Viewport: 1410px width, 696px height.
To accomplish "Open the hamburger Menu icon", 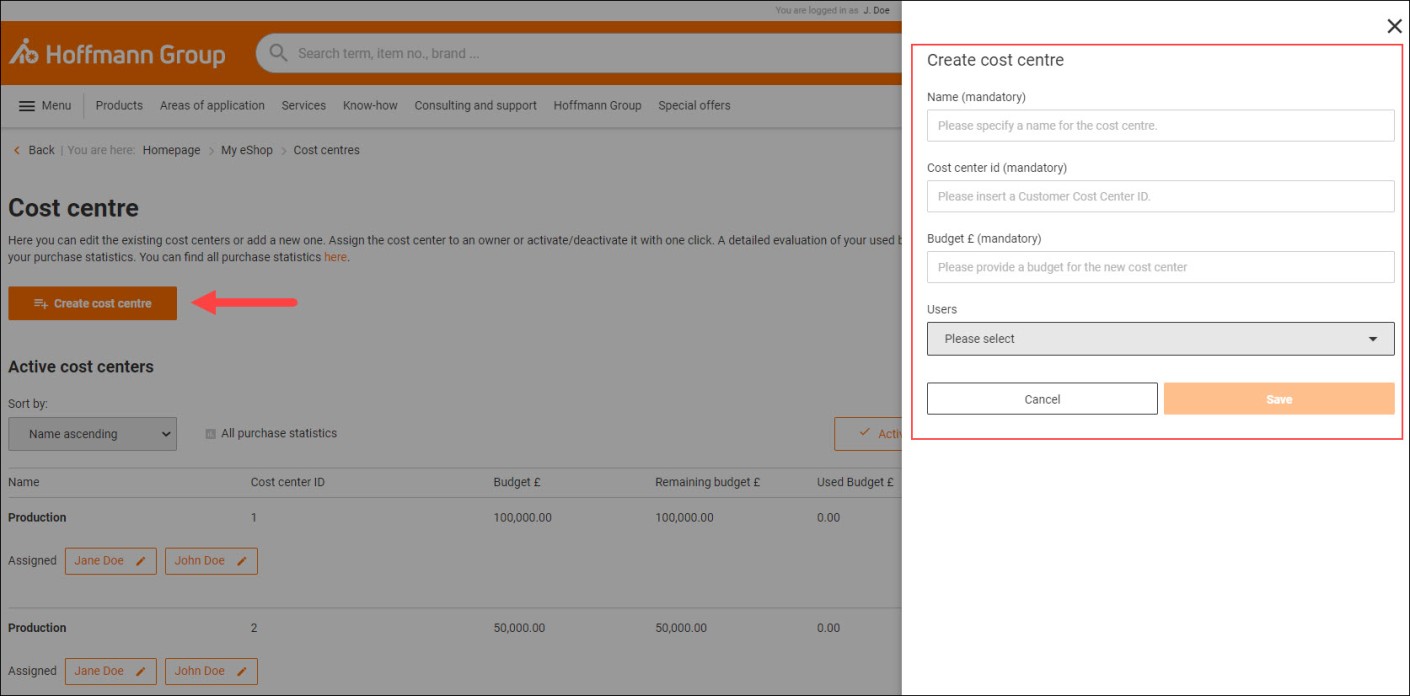I will point(27,106).
